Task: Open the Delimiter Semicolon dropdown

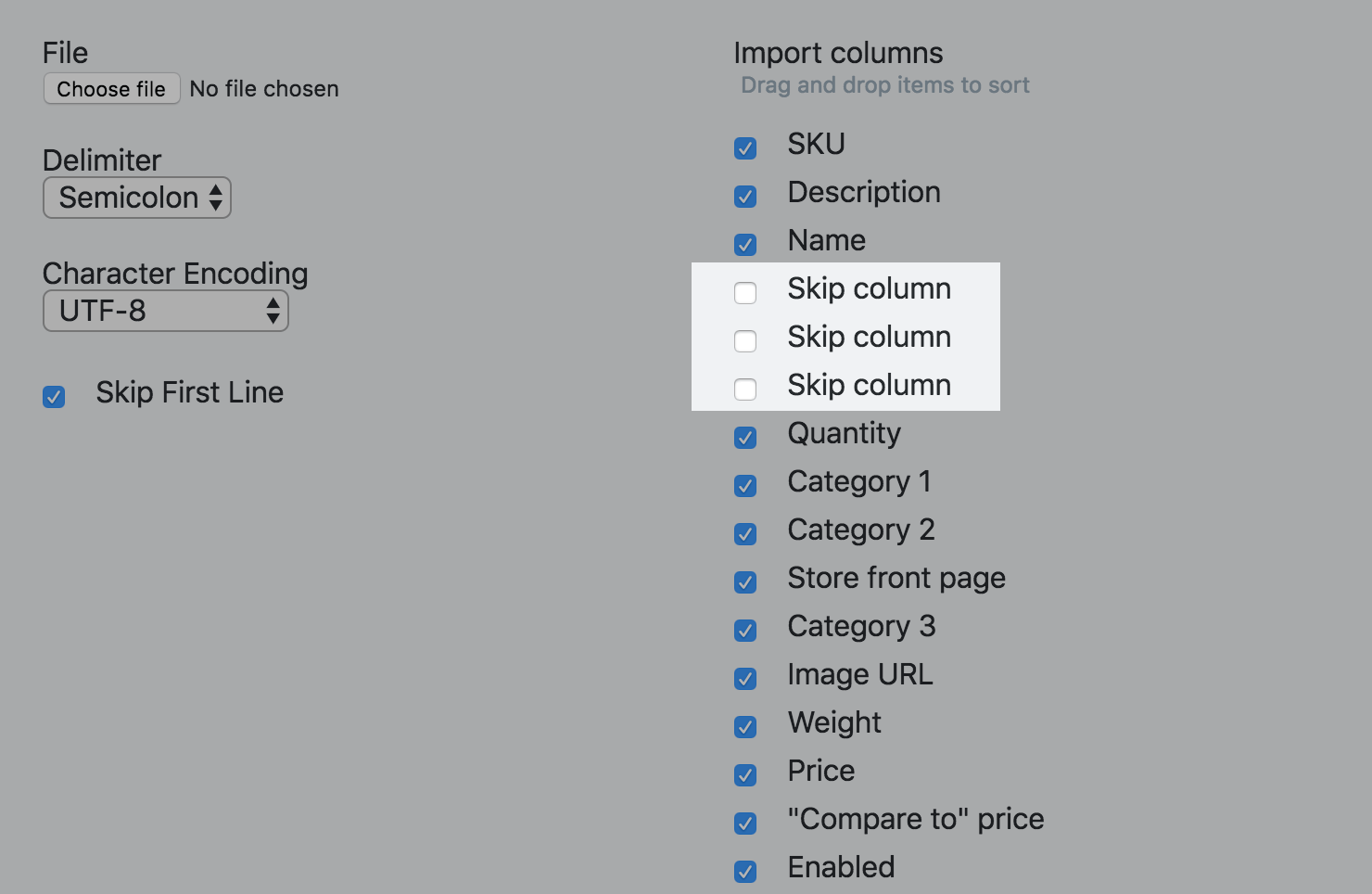Action: (x=137, y=198)
